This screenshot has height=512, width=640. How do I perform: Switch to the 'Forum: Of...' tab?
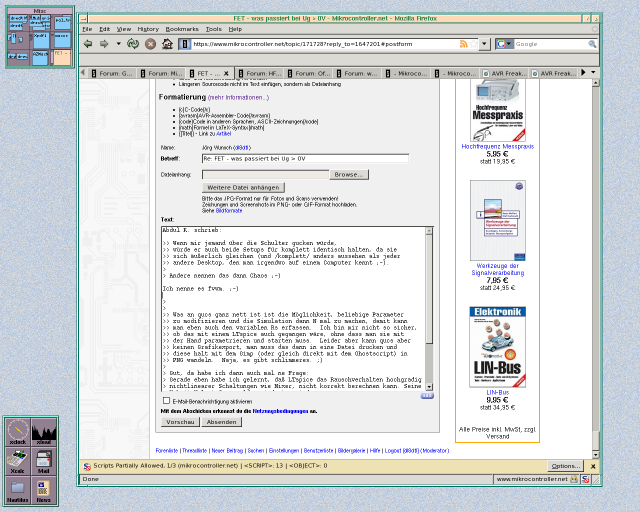tap(309, 73)
